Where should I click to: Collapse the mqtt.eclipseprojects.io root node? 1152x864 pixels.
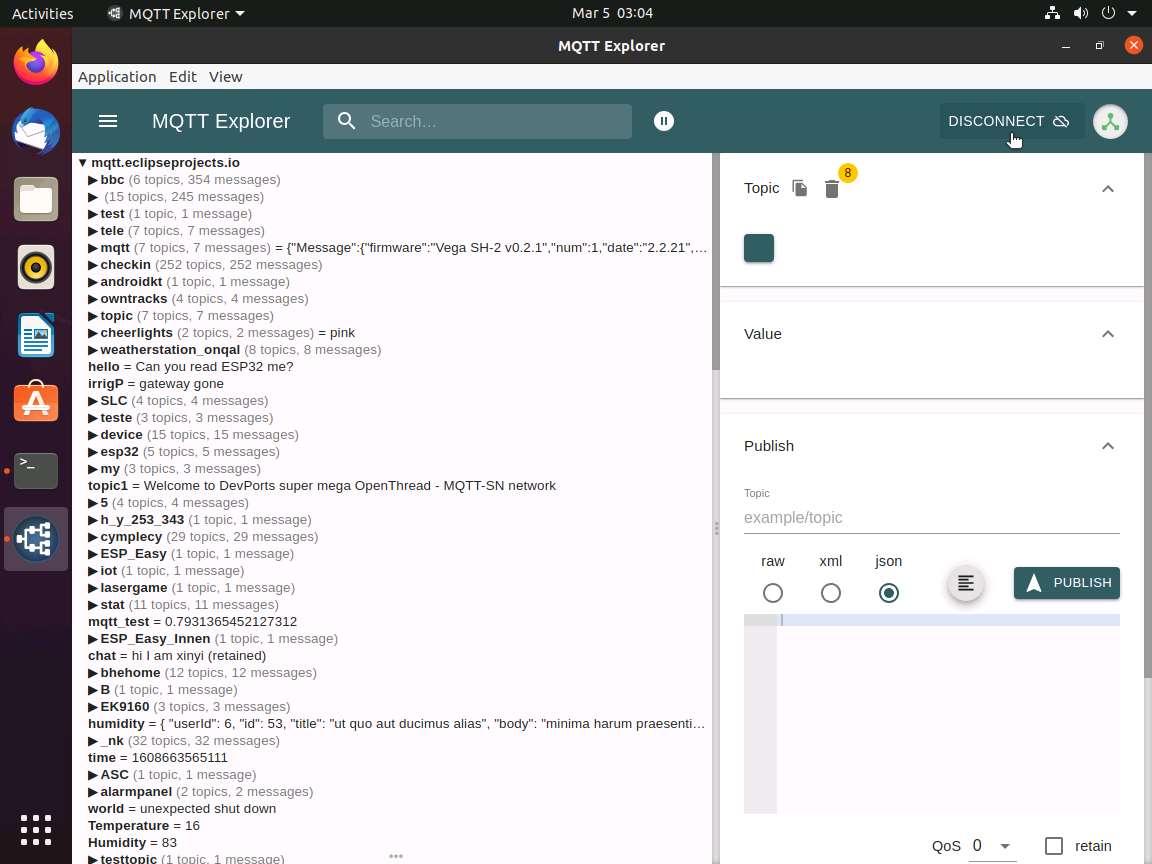(x=82, y=162)
